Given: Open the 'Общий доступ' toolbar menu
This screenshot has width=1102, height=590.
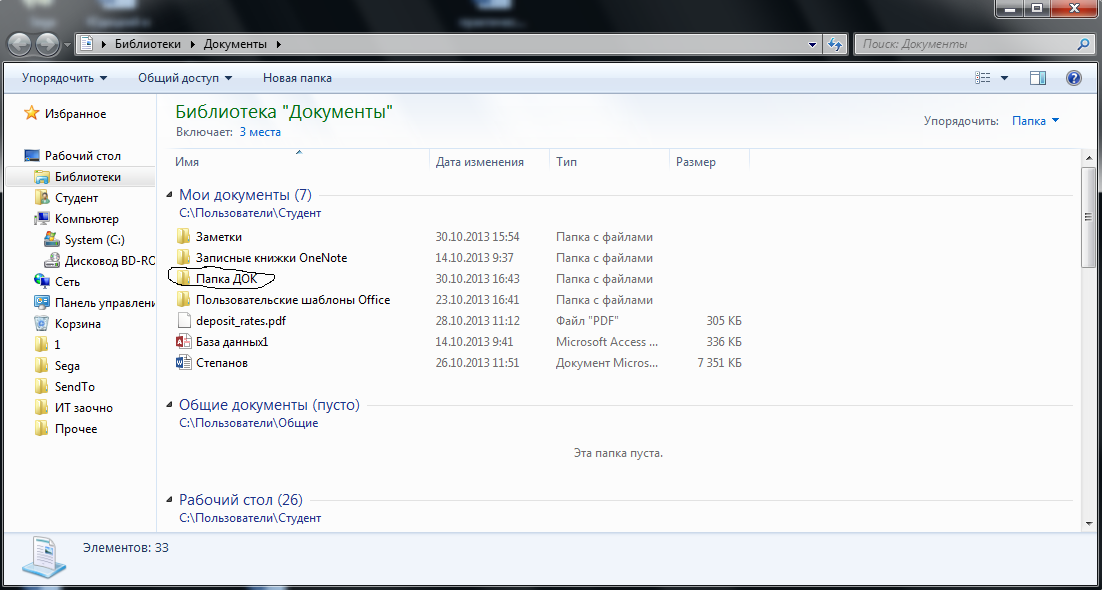Looking at the screenshot, I should [185, 78].
